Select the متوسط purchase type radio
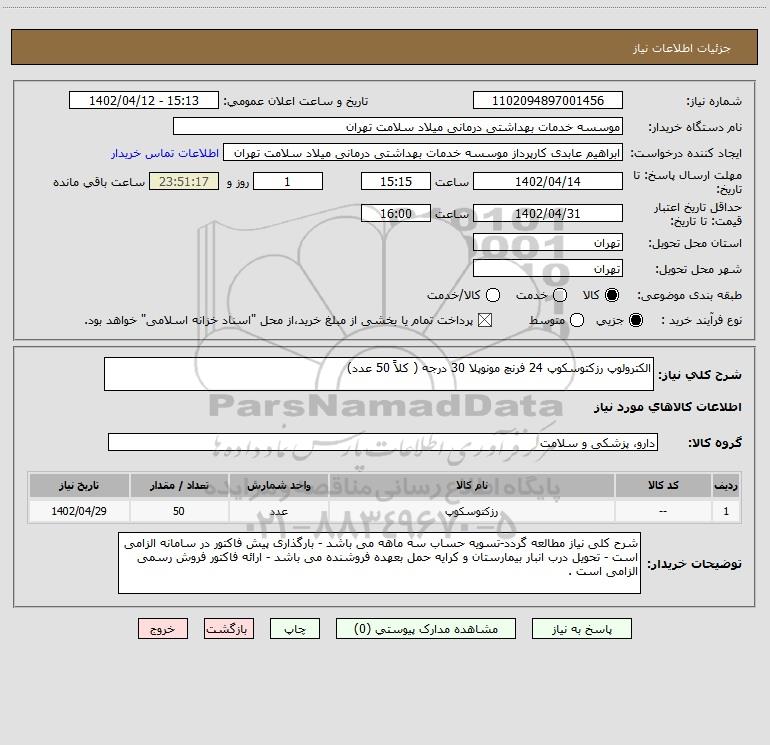 [577, 320]
